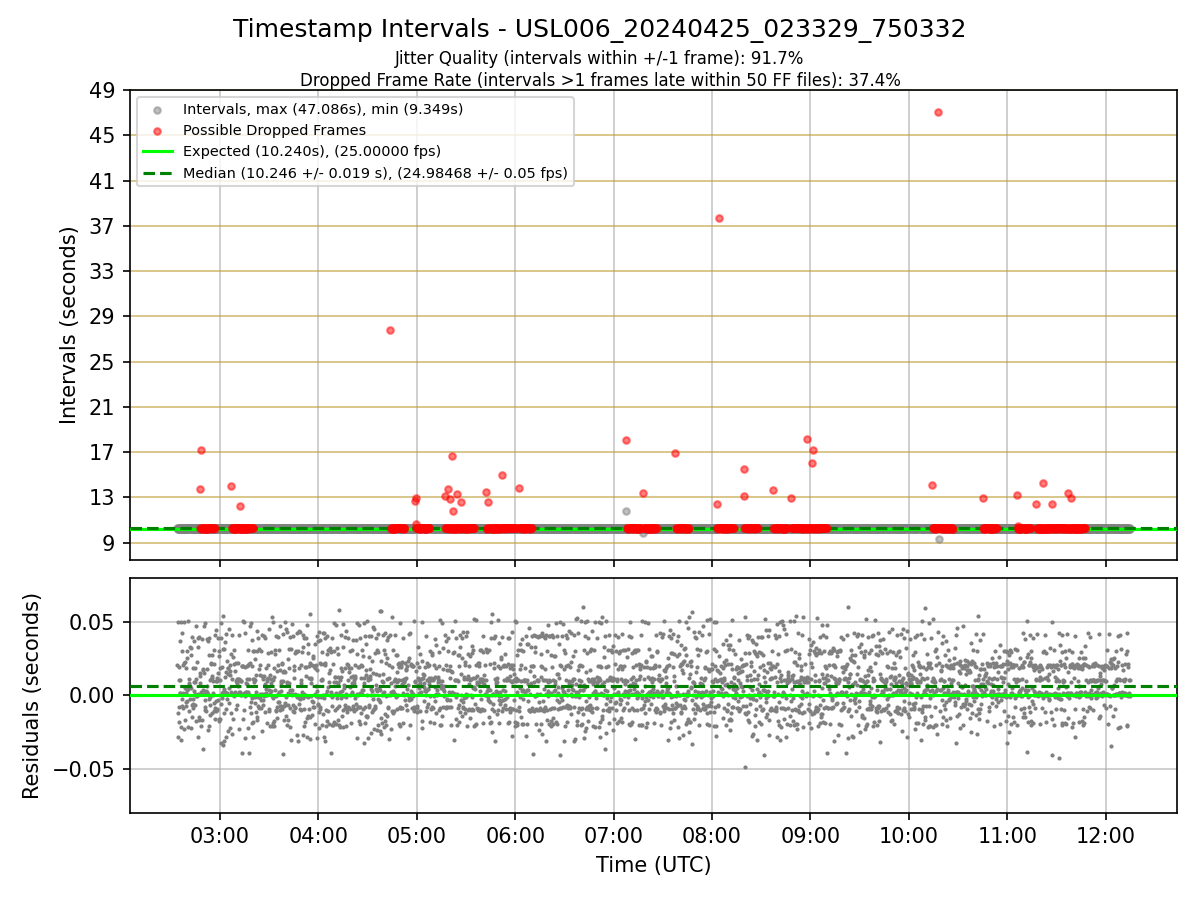Click the 05:00 x-axis tick label
Viewport: 1200px width, 900px height.
point(416,837)
